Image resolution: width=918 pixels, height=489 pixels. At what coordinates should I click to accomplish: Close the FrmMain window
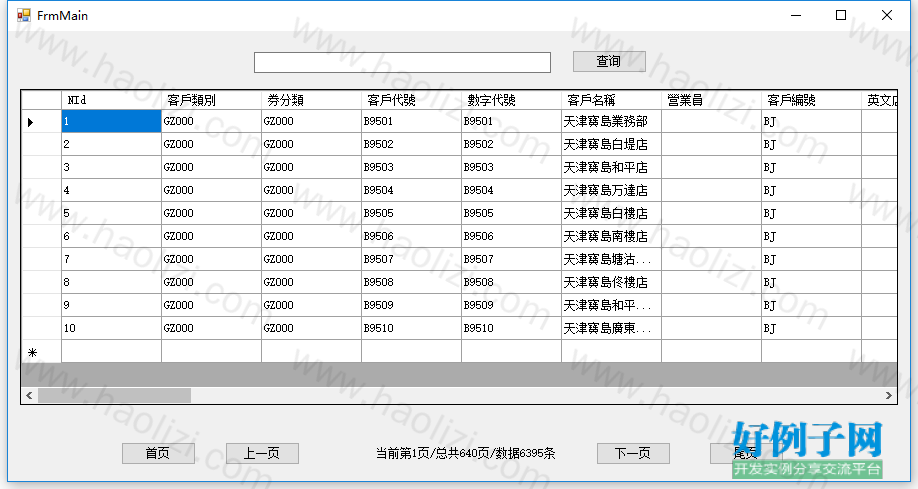[x=887, y=15]
